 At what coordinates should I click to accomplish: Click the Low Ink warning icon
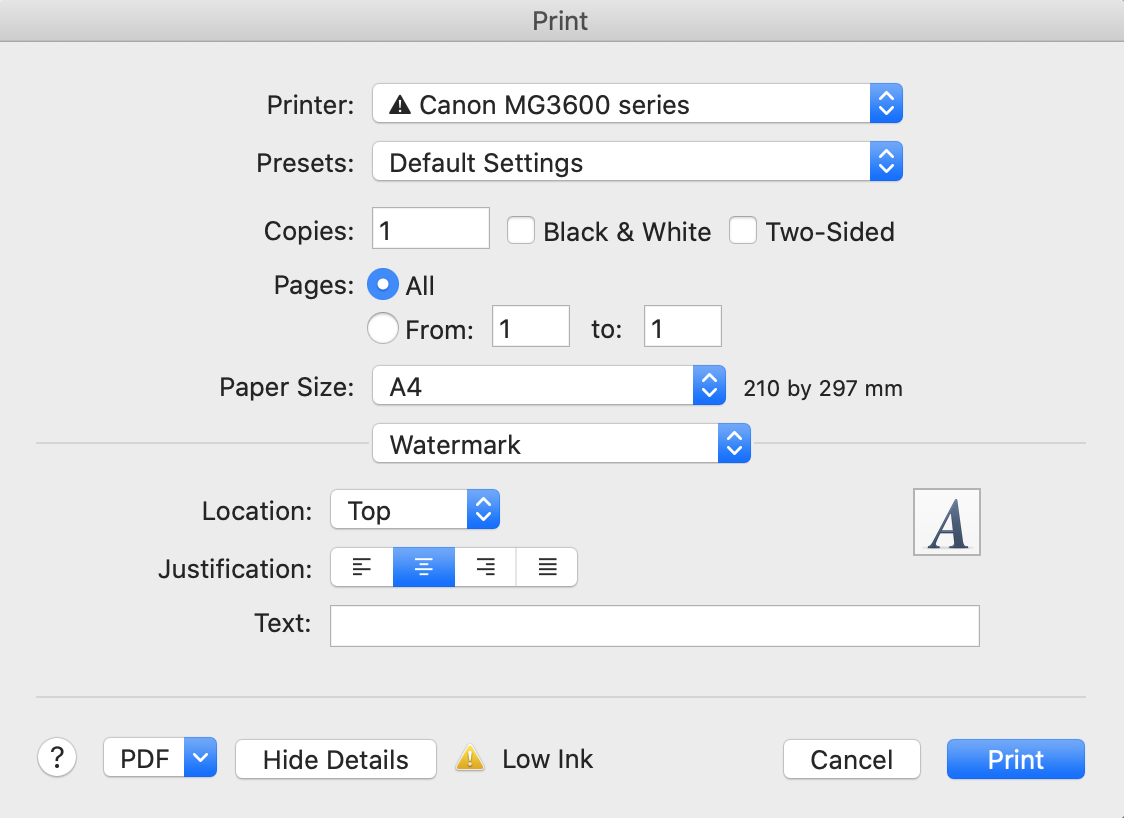pos(470,759)
